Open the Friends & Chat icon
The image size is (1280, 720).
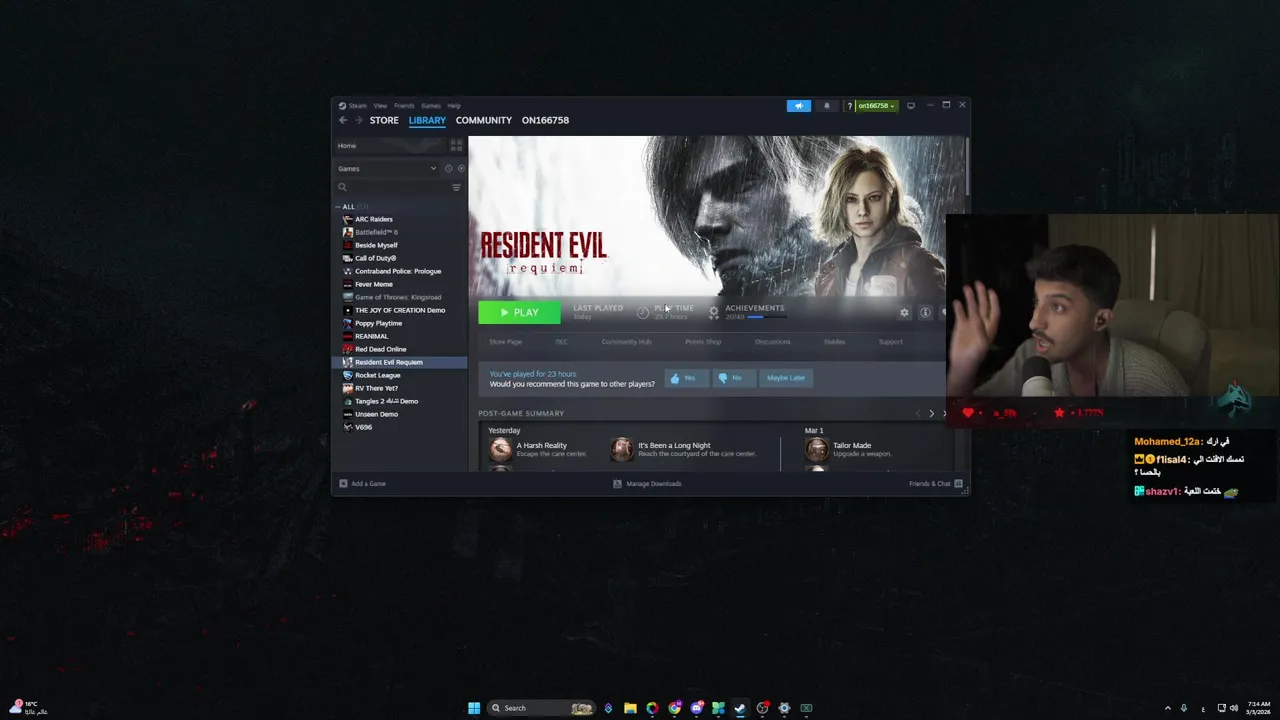[x=958, y=484]
